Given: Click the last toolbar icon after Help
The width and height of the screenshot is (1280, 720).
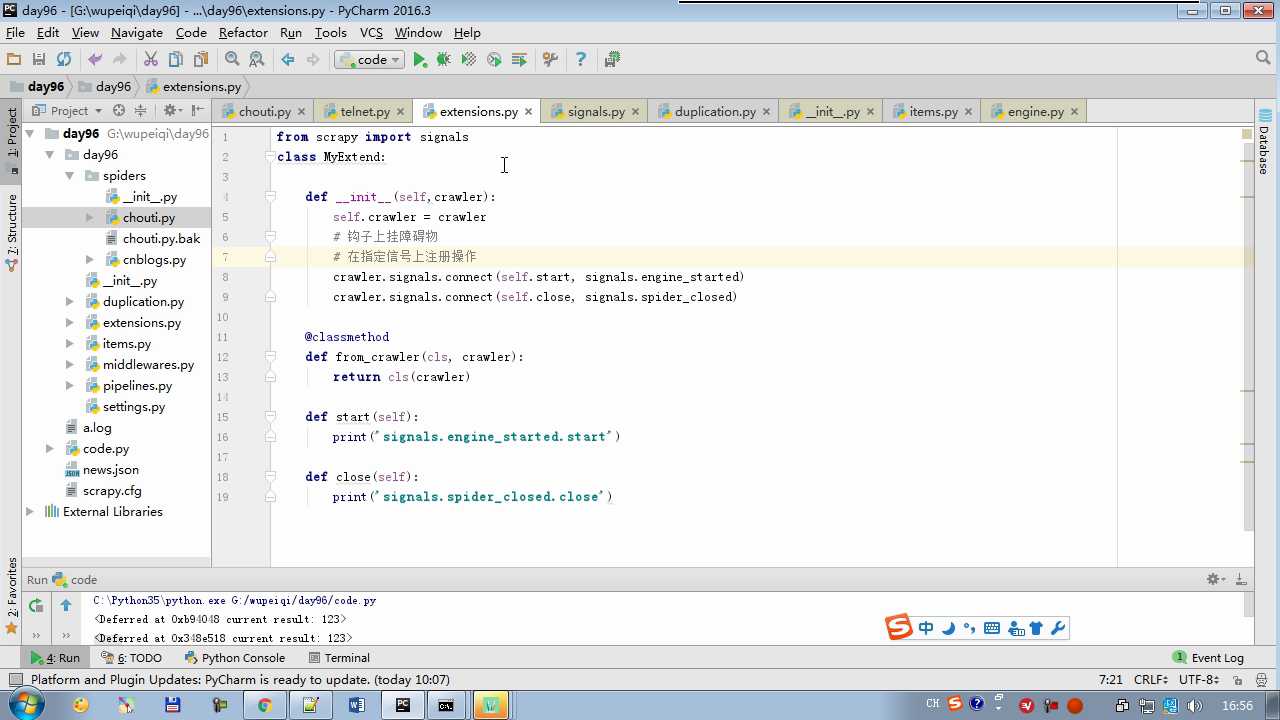Looking at the screenshot, I should click(612, 60).
